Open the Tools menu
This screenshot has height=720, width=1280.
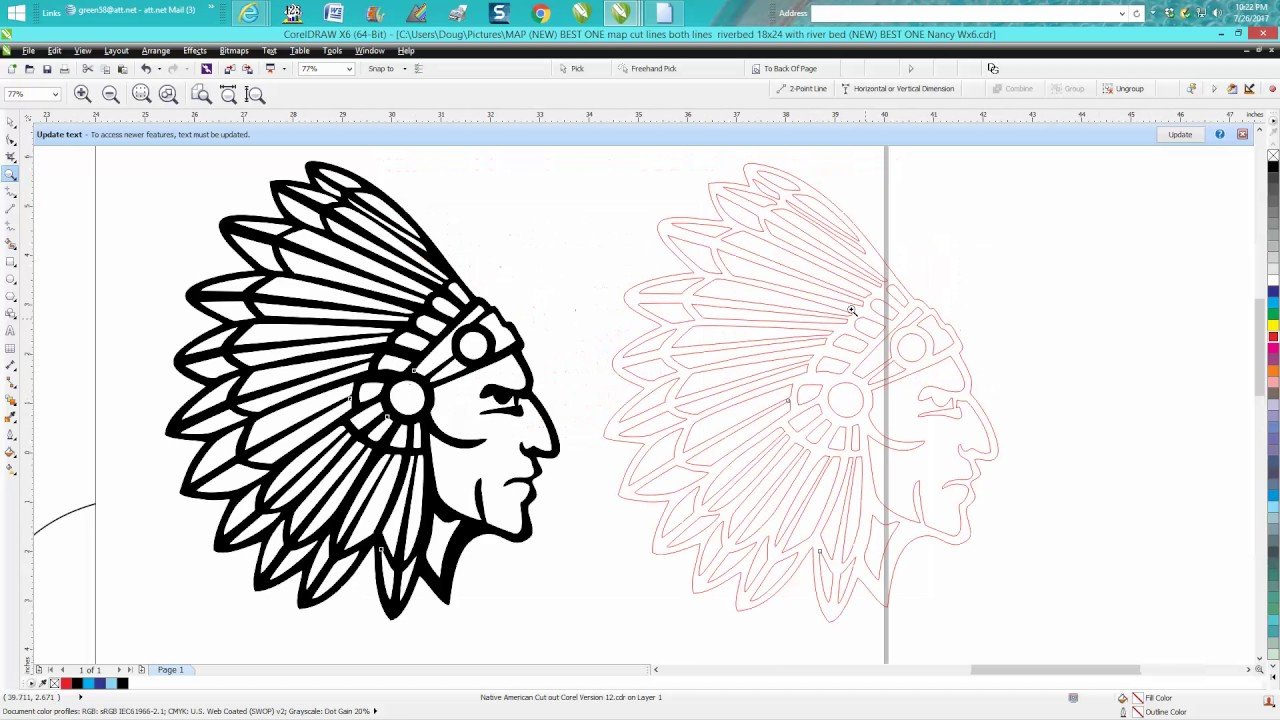(x=332, y=51)
